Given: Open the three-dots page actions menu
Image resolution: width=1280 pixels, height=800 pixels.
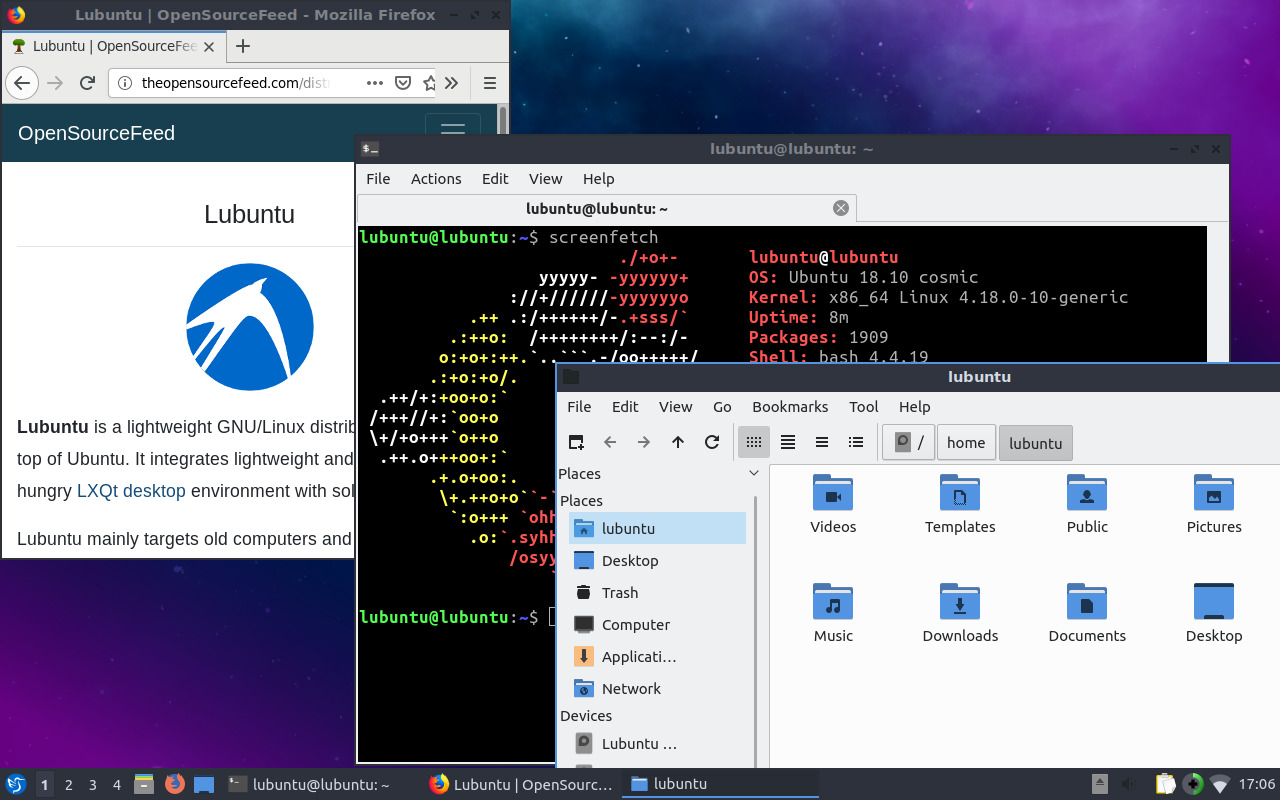Looking at the screenshot, I should (x=374, y=83).
